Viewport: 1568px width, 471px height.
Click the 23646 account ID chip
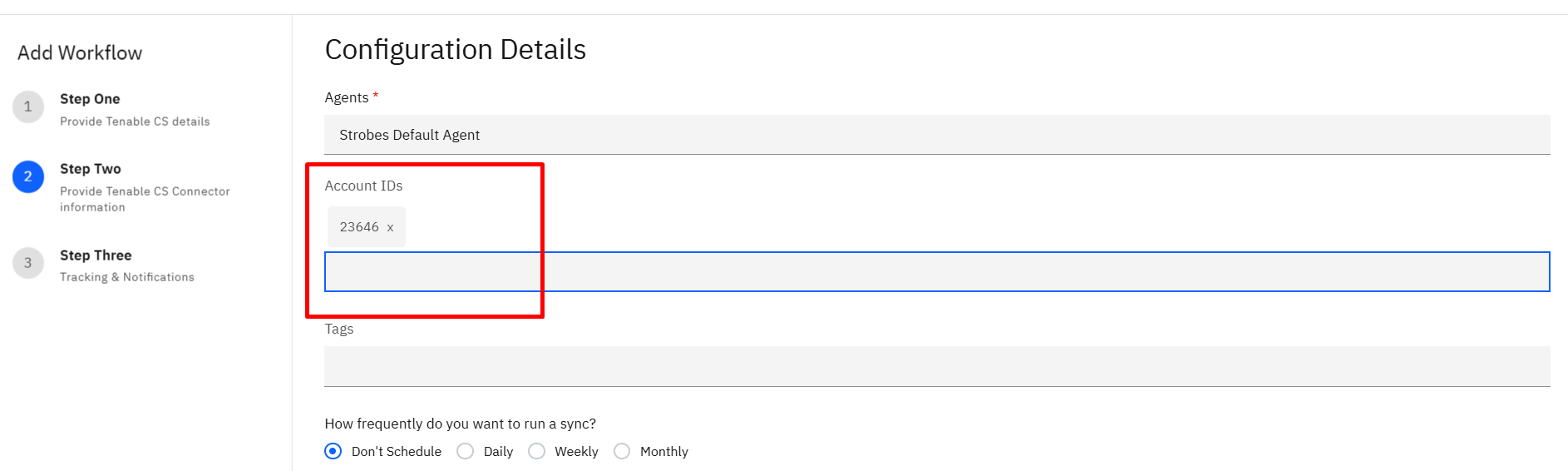366,226
